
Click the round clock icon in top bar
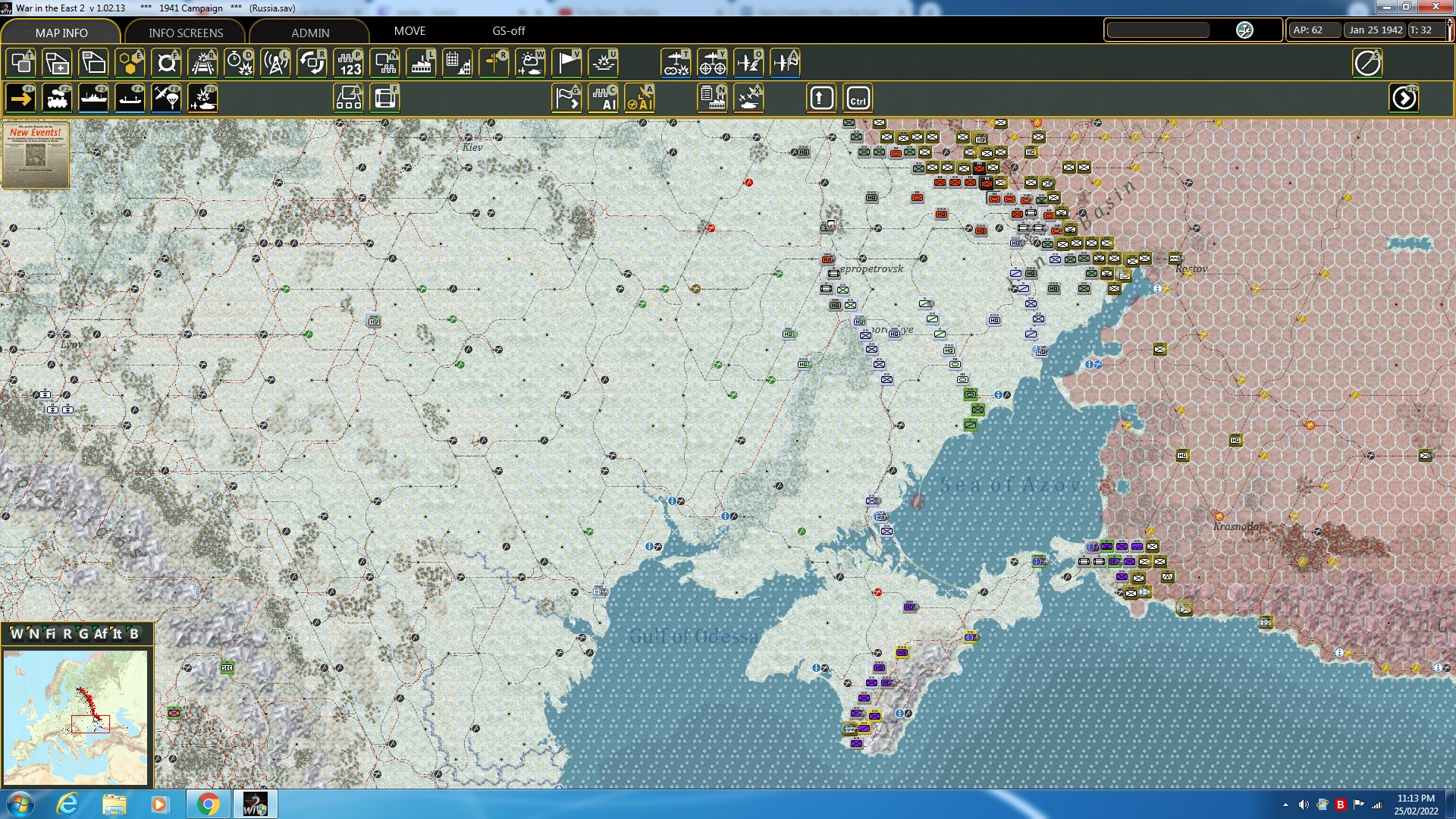pyautogui.click(x=1244, y=30)
